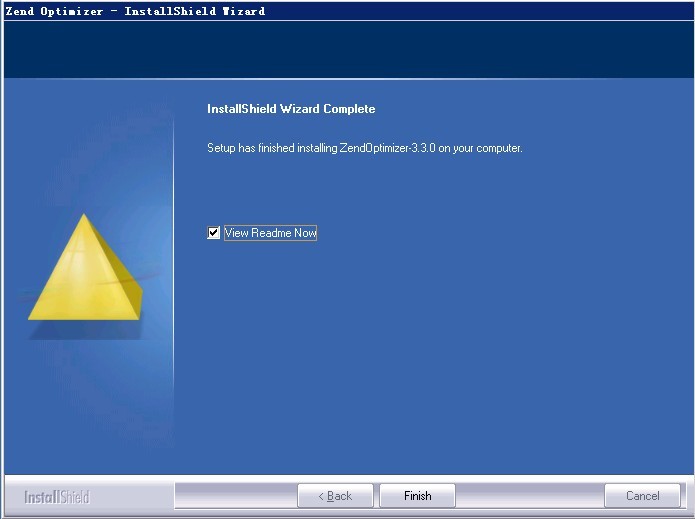Click the InstallShield logo at bottom left
Image resolution: width=695 pixels, height=519 pixels.
(56, 497)
